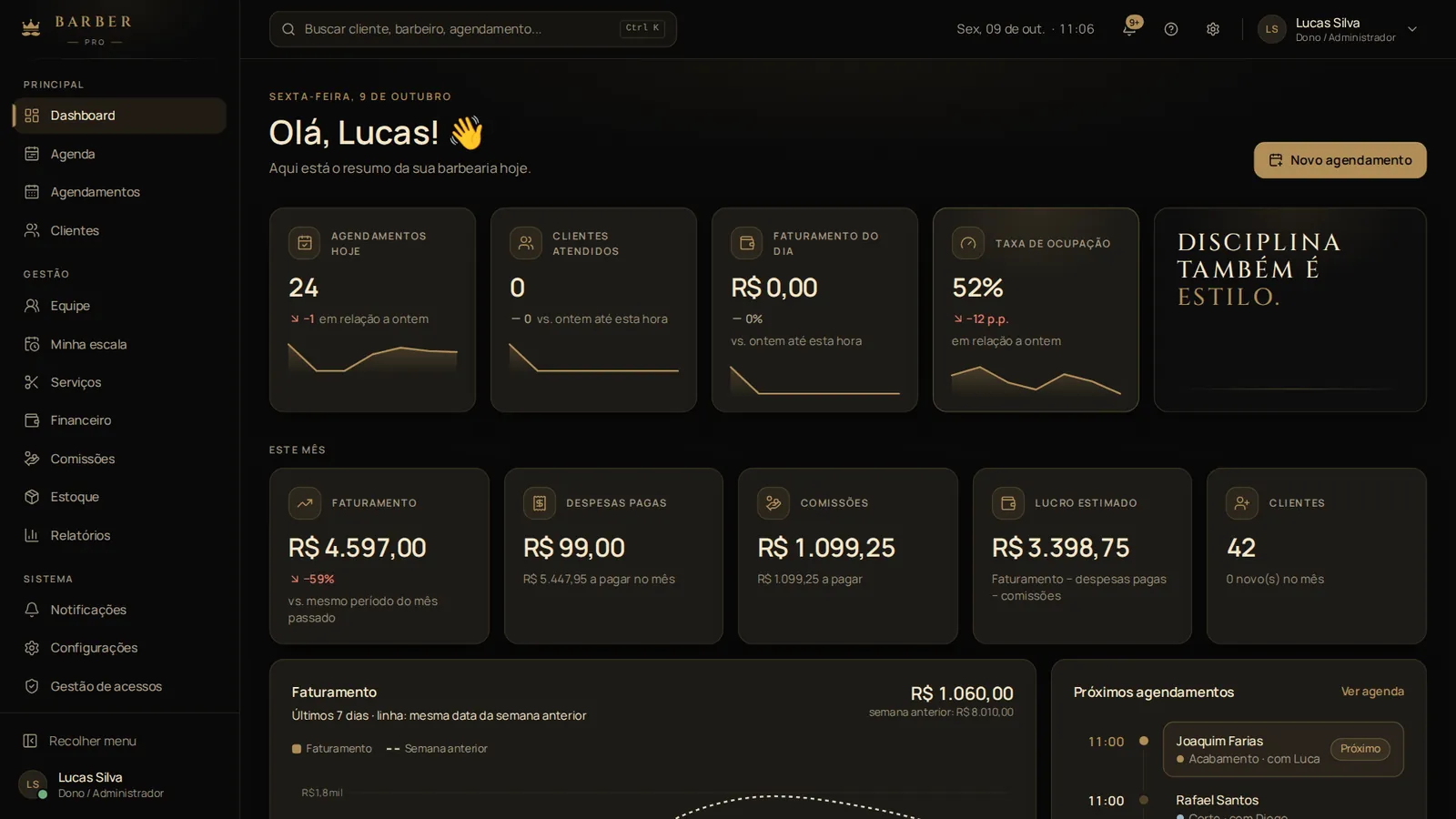Click the Lucro Estimado wallet icon
This screenshot has height=819, width=1456.
pos(1008,503)
